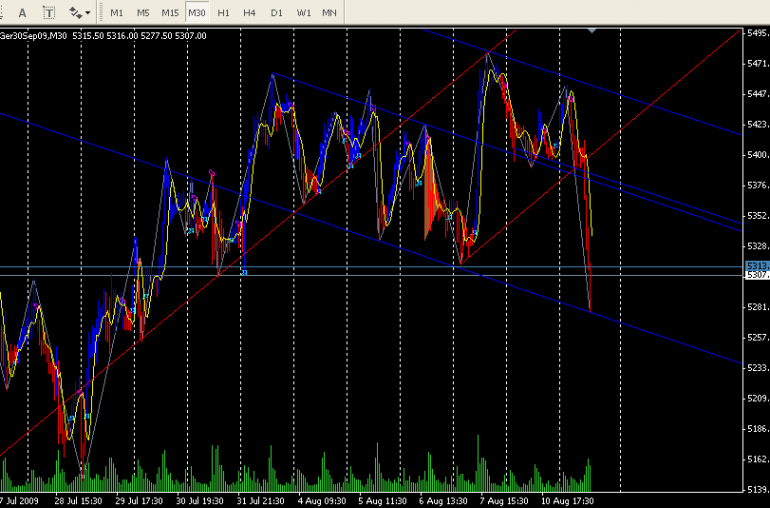This screenshot has height=508, width=770.
Task: Click the 31 Jul 21:30 time label
Action: pyautogui.click(x=261, y=501)
